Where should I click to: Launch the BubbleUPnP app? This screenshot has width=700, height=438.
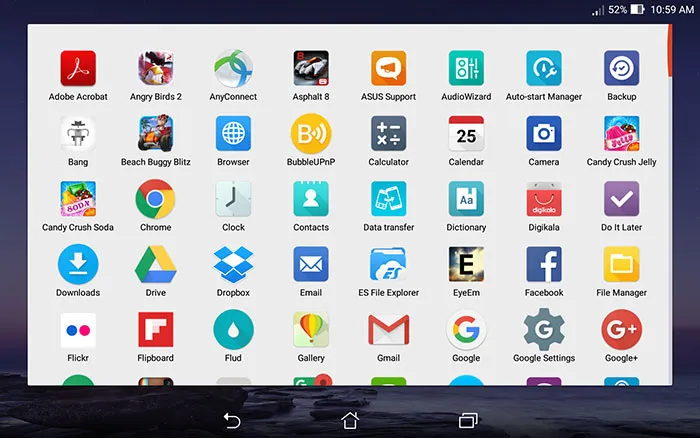click(x=311, y=134)
